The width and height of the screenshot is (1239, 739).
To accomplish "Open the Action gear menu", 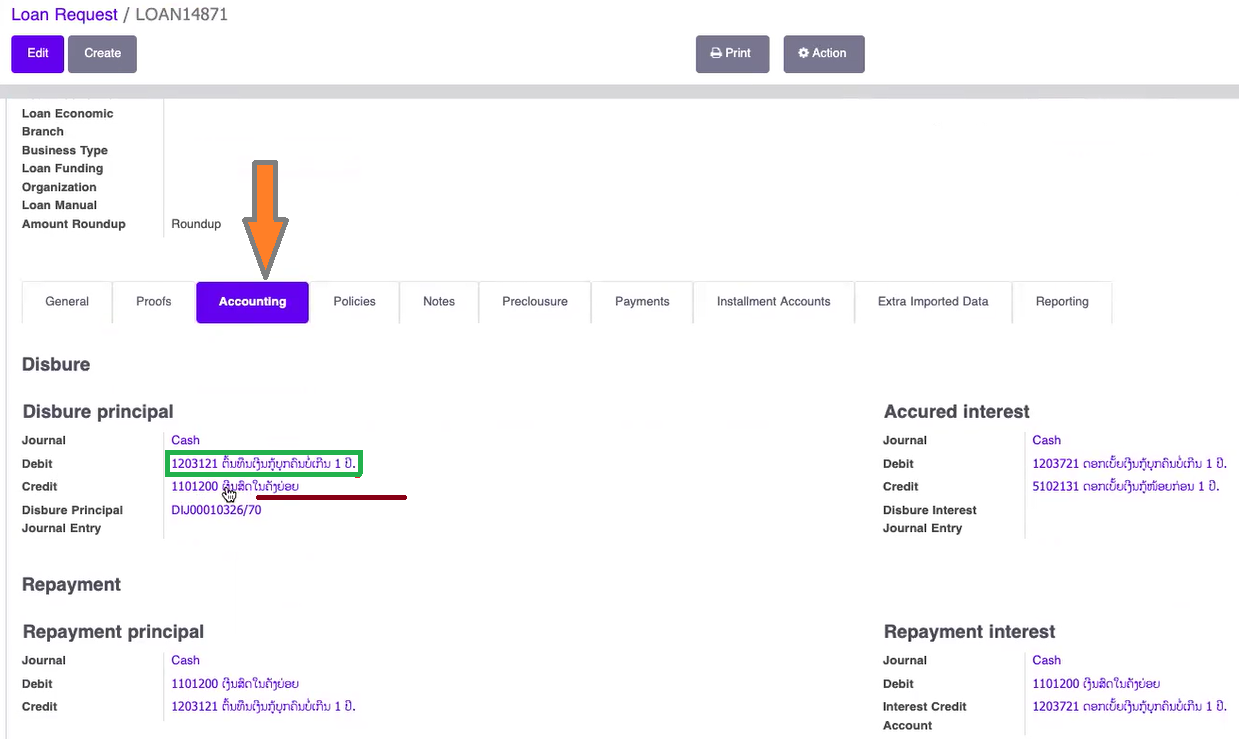I will coord(822,54).
